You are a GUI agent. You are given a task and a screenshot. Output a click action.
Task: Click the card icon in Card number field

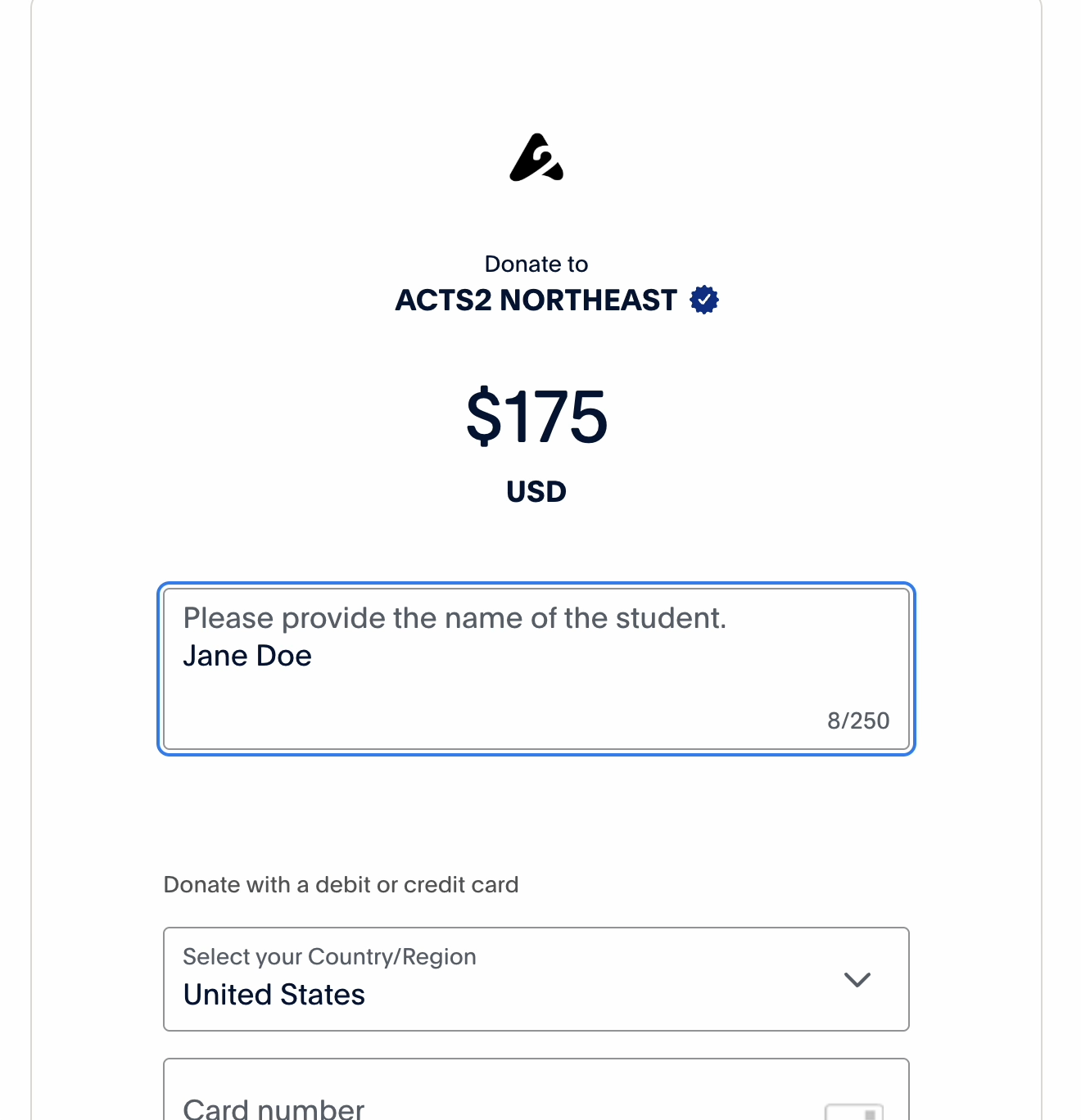pyautogui.click(x=853, y=1112)
